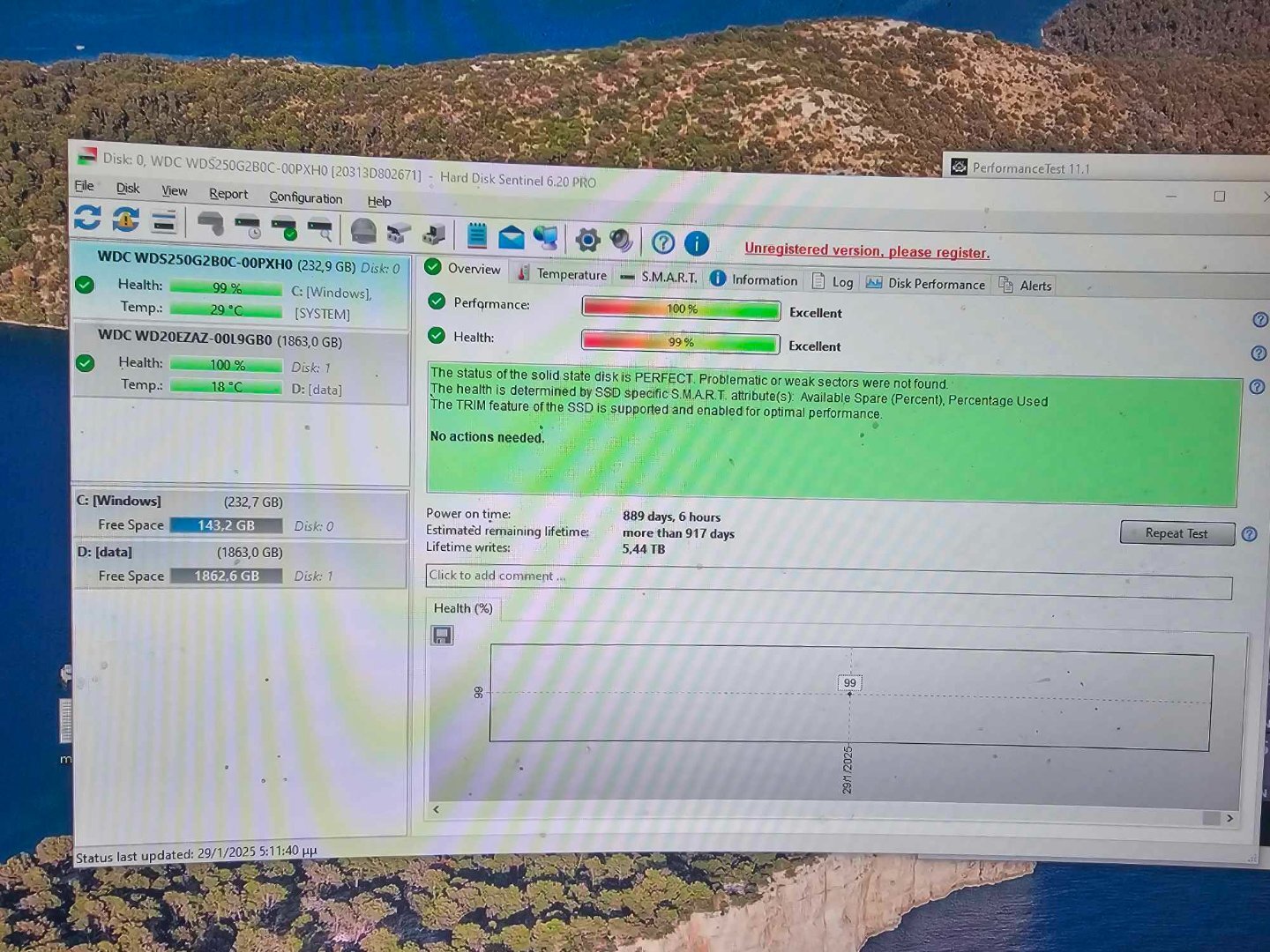Click the graph scroll left arrow

436,808
